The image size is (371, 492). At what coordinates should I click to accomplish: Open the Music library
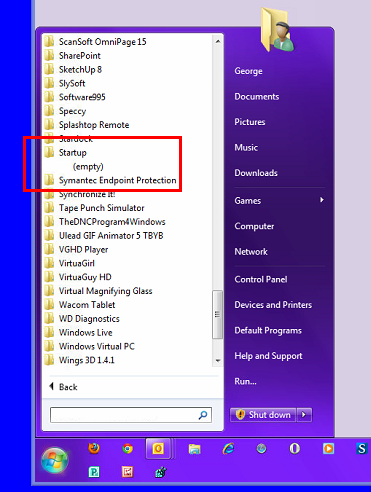246,147
